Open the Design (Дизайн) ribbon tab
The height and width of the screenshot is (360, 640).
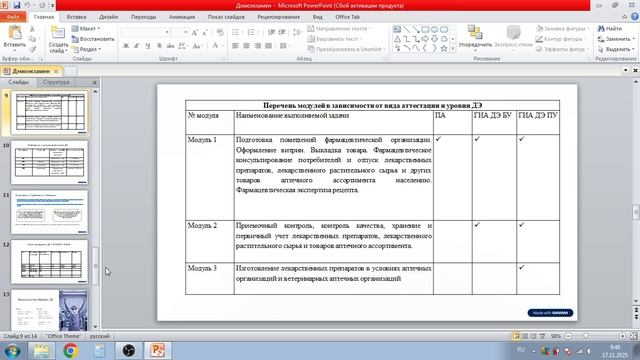tap(109, 17)
